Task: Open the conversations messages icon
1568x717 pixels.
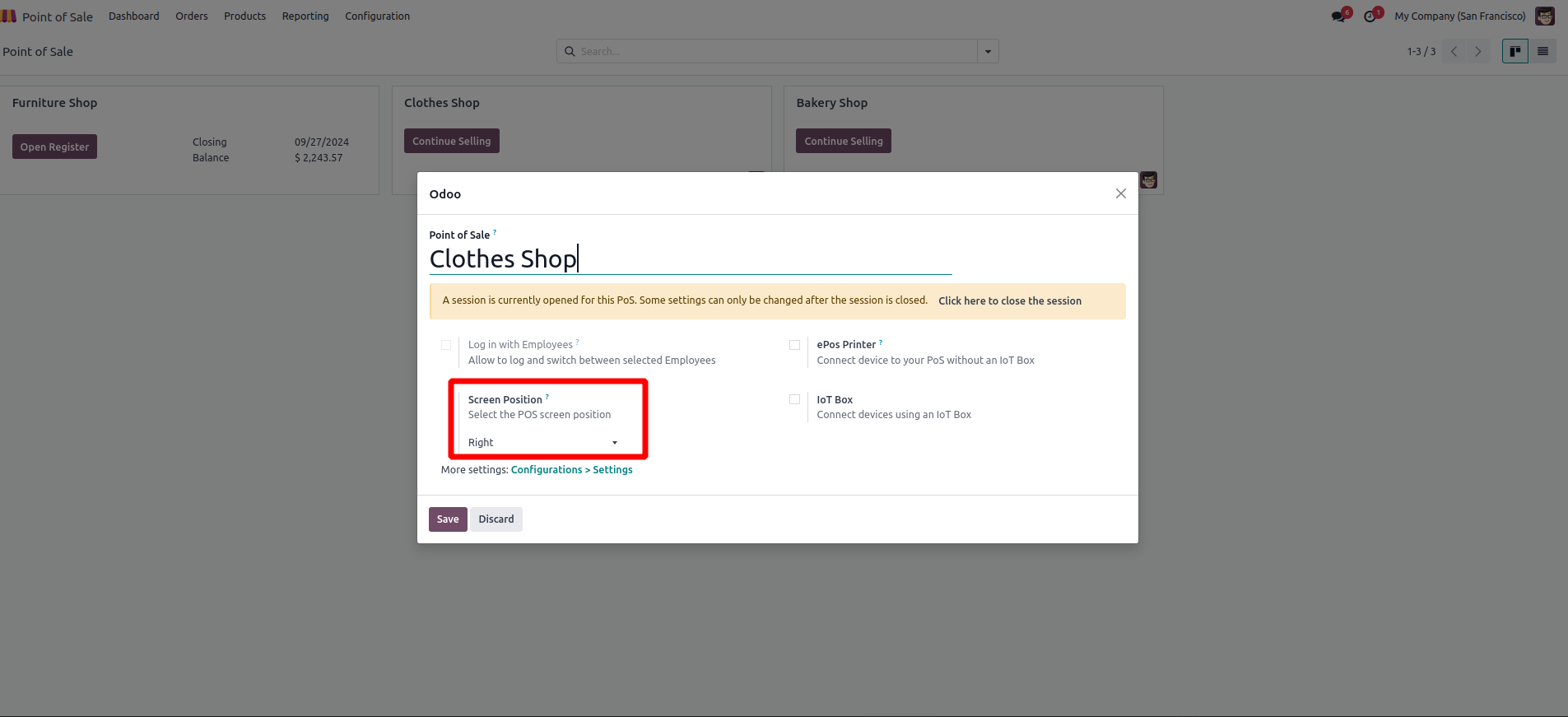Action: (x=1338, y=16)
